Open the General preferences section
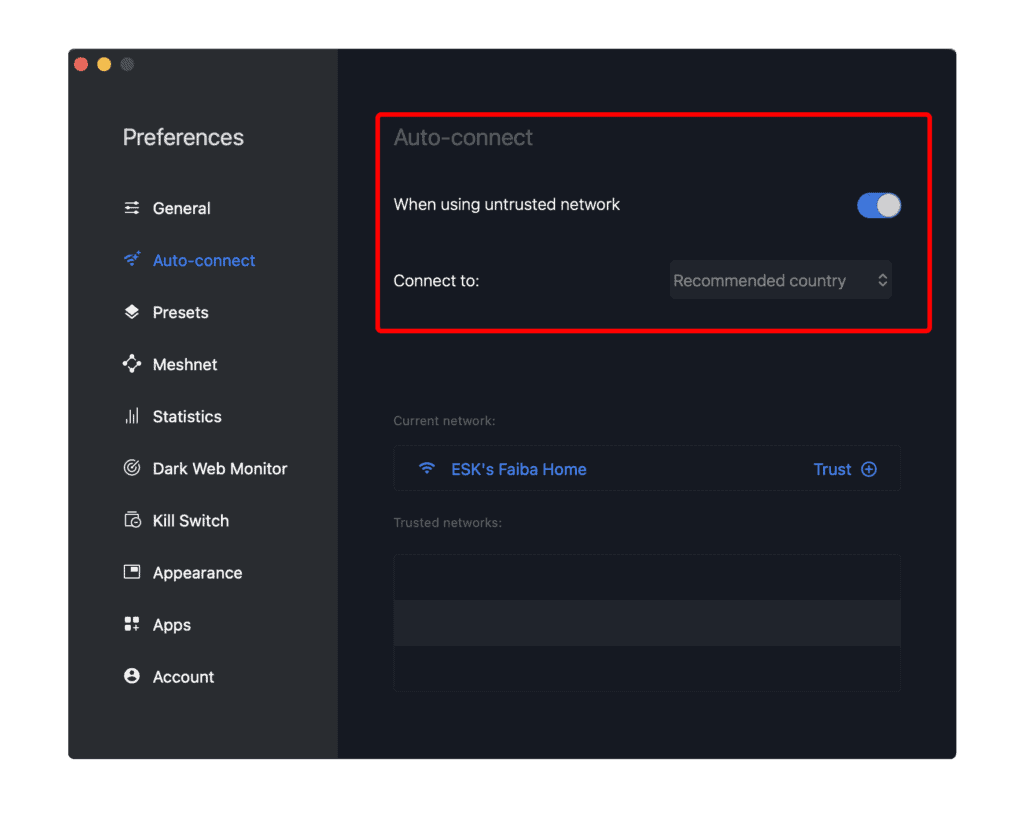Viewport: 1024px width, 814px height. click(181, 208)
